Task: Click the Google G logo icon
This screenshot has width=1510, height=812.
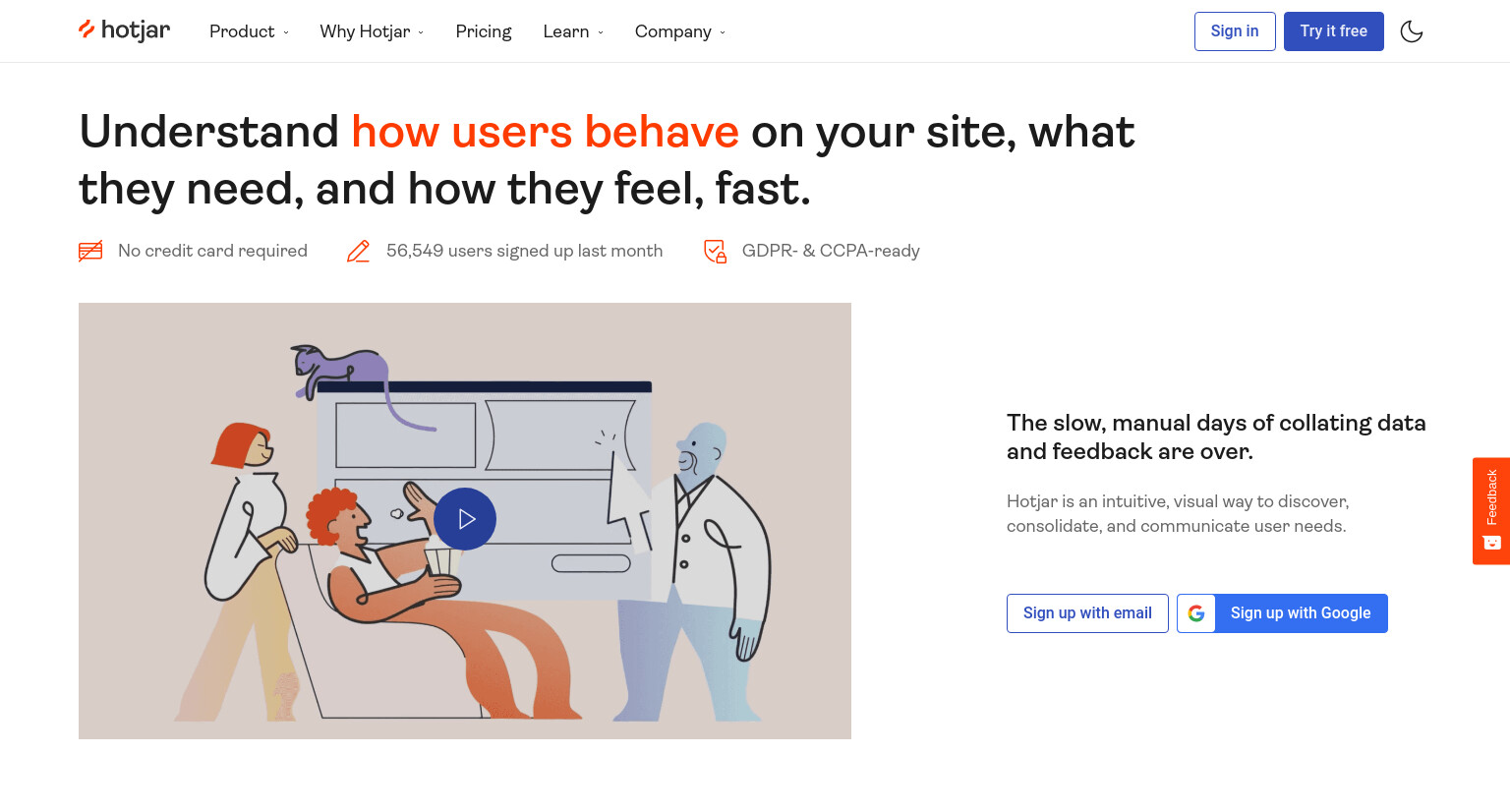Action: tap(1196, 613)
